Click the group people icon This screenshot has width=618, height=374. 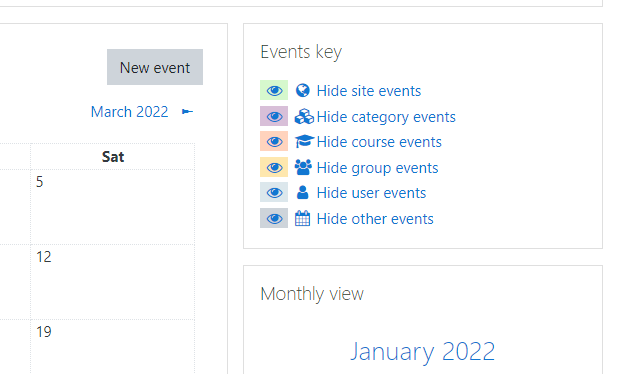click(x=303, y=167)
